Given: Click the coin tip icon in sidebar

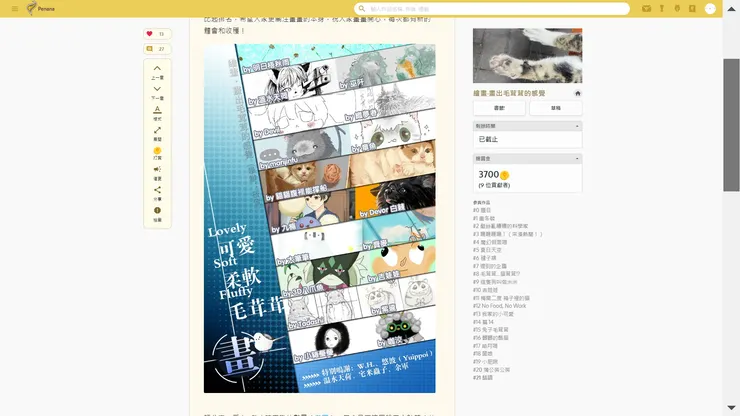Looking at the screenshot, I should tap(157, 153).
